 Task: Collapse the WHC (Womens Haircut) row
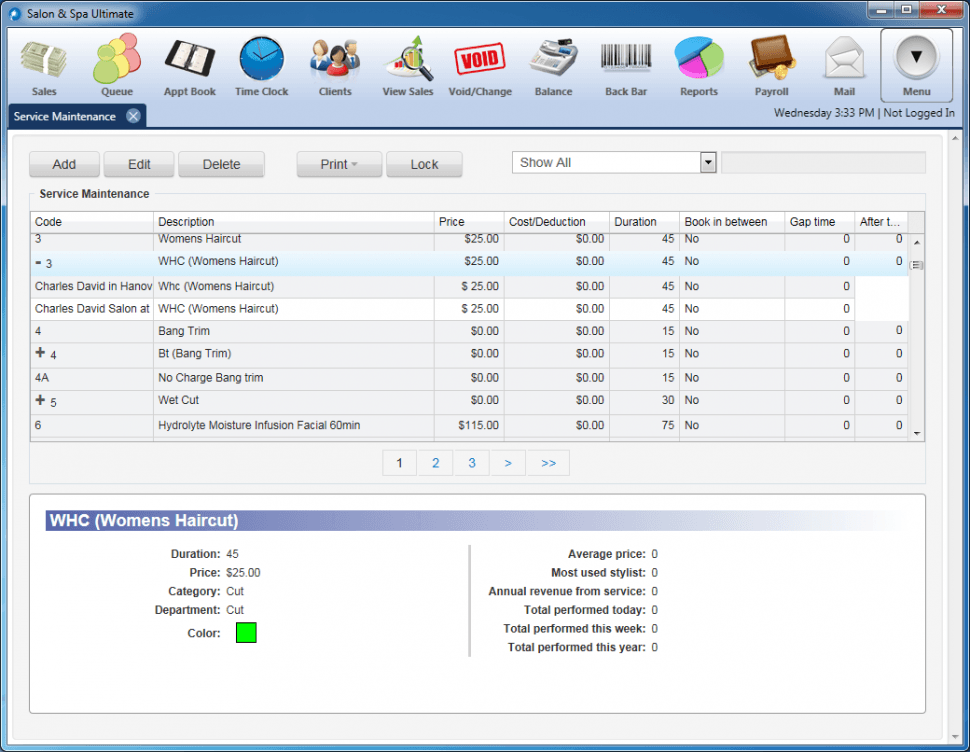point(38,262)
